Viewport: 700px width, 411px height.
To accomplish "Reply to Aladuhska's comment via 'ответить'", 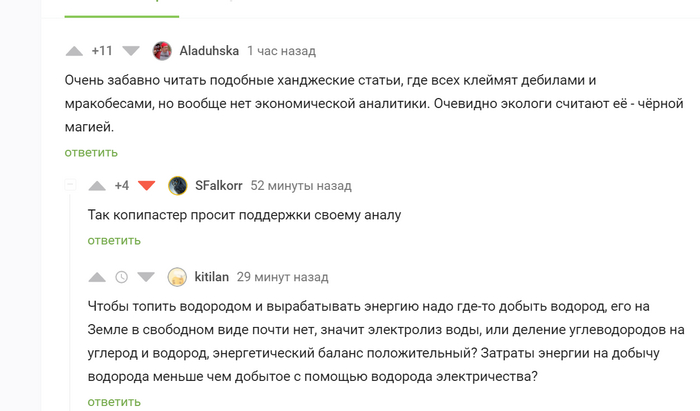I will click(91, 152).
